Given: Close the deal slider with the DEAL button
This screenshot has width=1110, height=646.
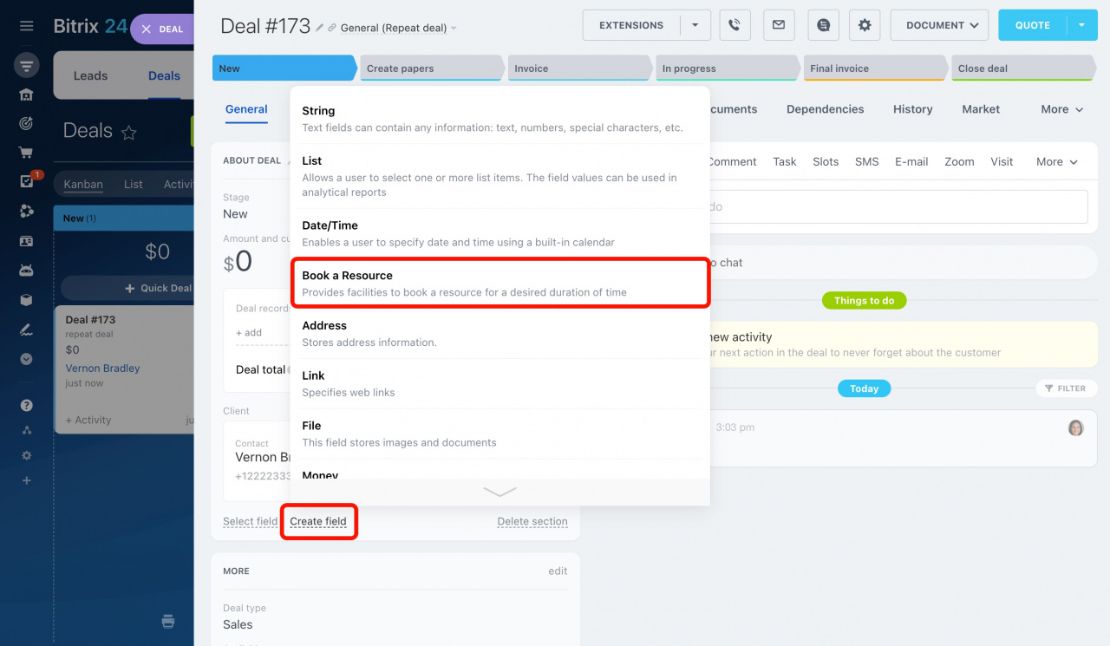Looking at the screenshot, I should [x=161, y=29].
